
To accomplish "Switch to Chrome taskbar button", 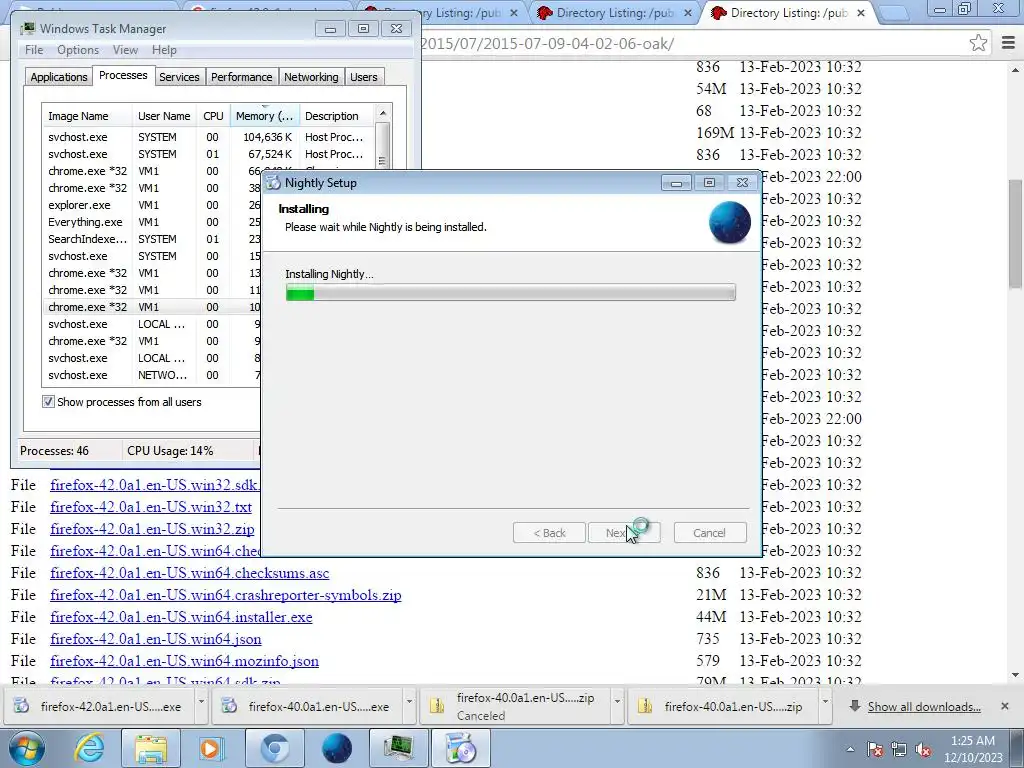I will point(275,748).
